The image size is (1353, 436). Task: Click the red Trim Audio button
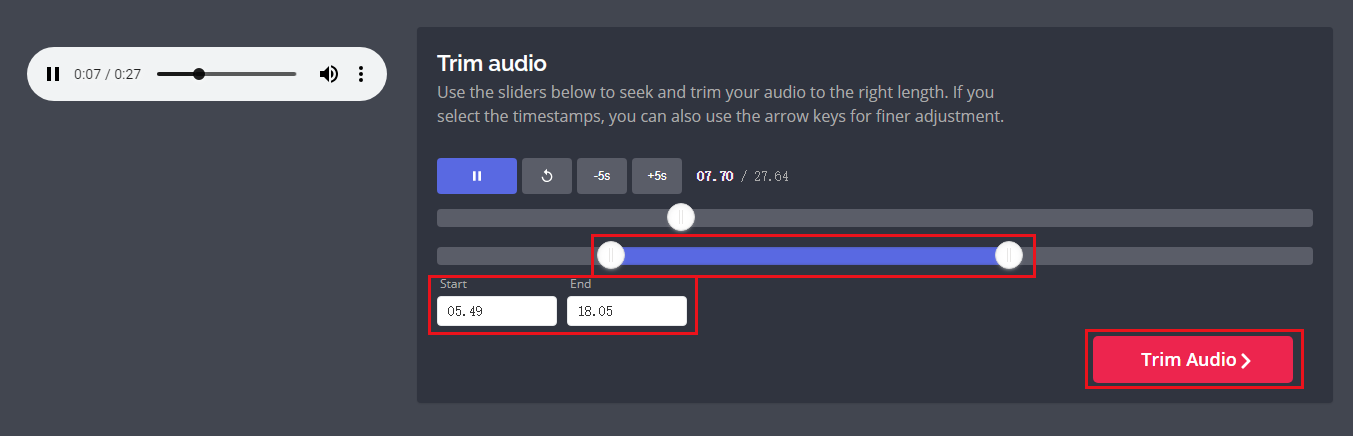coord(1192,360)
